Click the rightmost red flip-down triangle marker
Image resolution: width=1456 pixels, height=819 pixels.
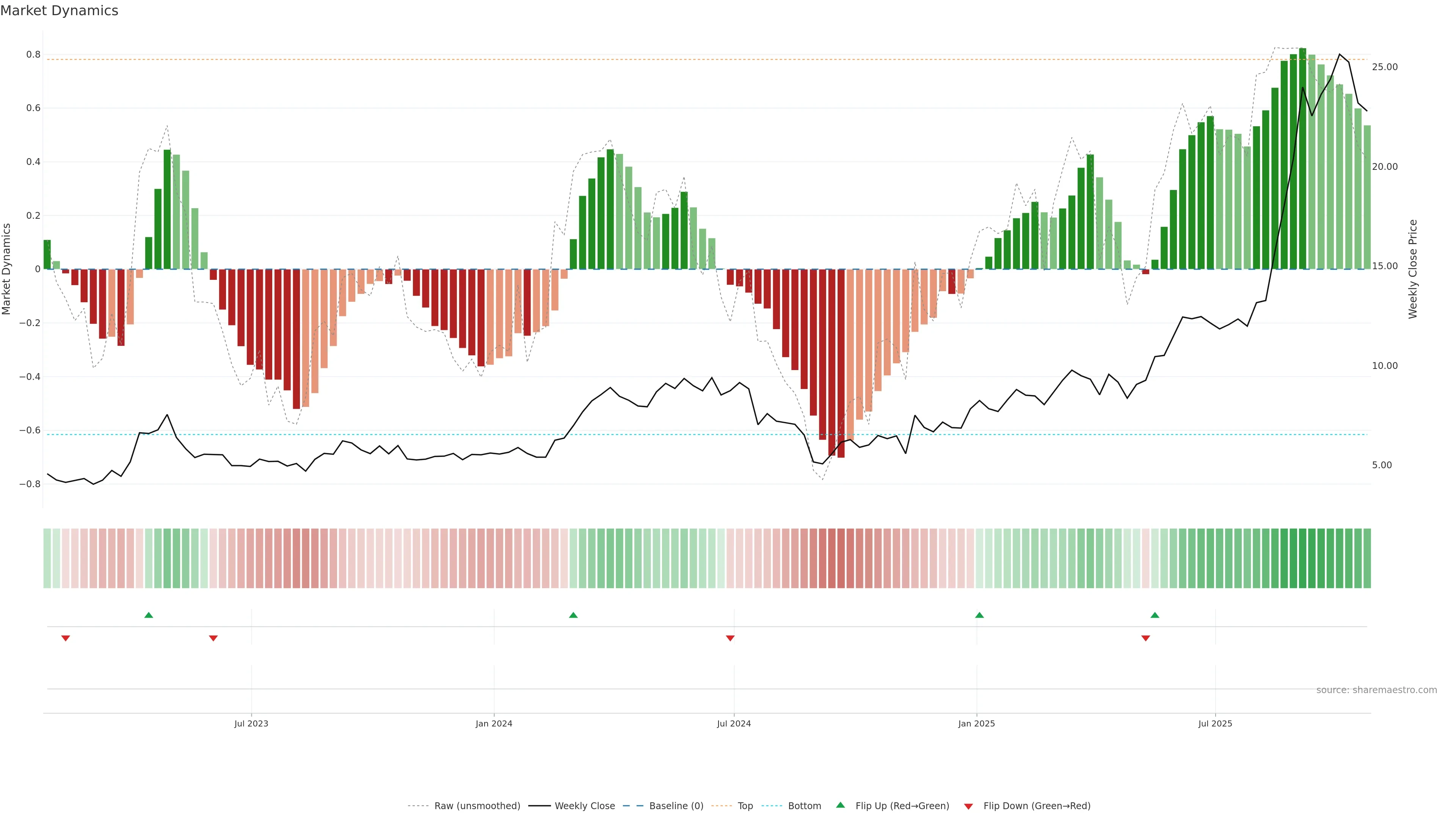1146,638
